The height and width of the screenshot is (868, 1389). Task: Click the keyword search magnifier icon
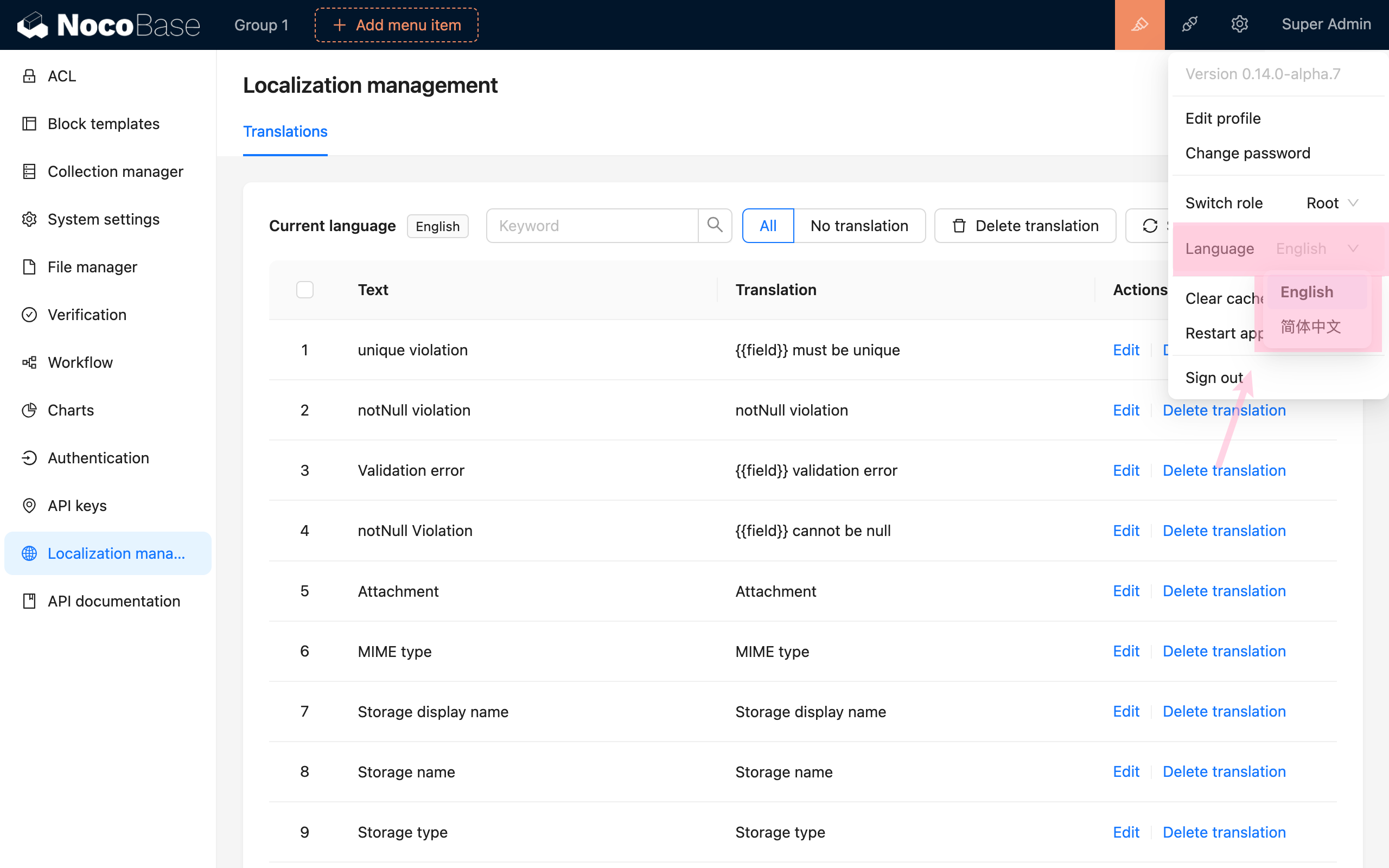(x=715, y=226)
